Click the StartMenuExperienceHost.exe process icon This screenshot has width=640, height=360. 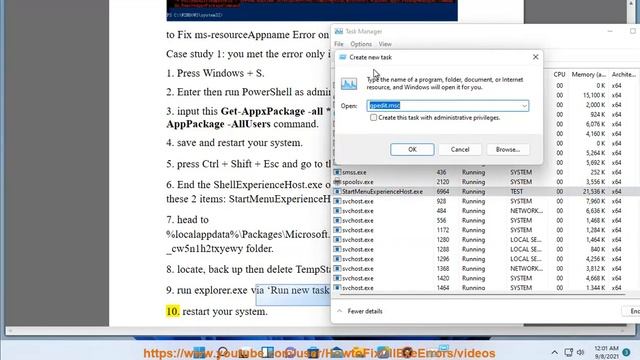(x=337, y=191)
